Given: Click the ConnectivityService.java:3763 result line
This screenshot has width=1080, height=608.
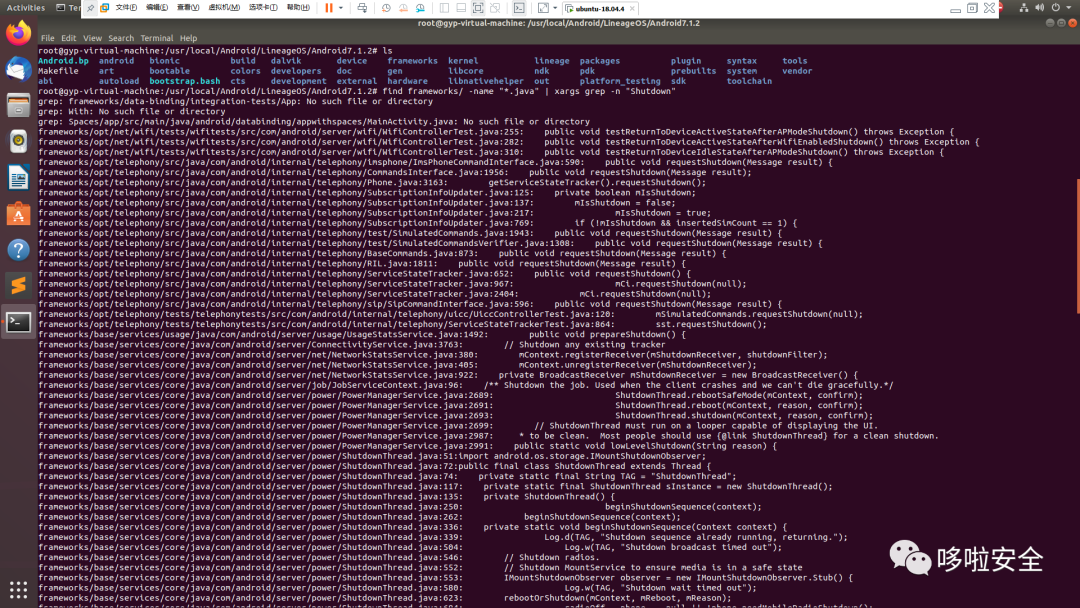Looking at the screenshot, I should coord(351,344).
